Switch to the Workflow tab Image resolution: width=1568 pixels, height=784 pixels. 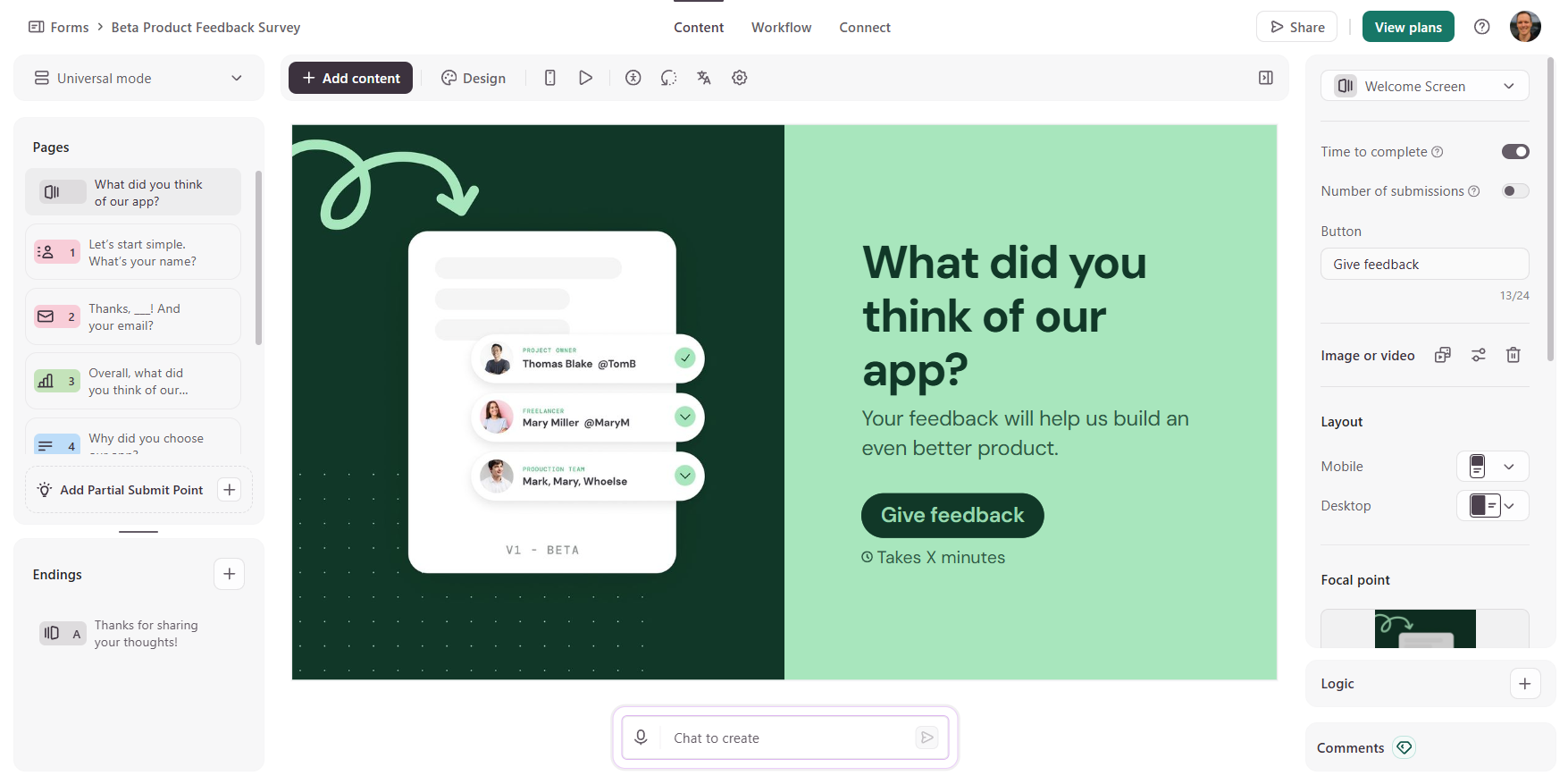tap(782, 28)
